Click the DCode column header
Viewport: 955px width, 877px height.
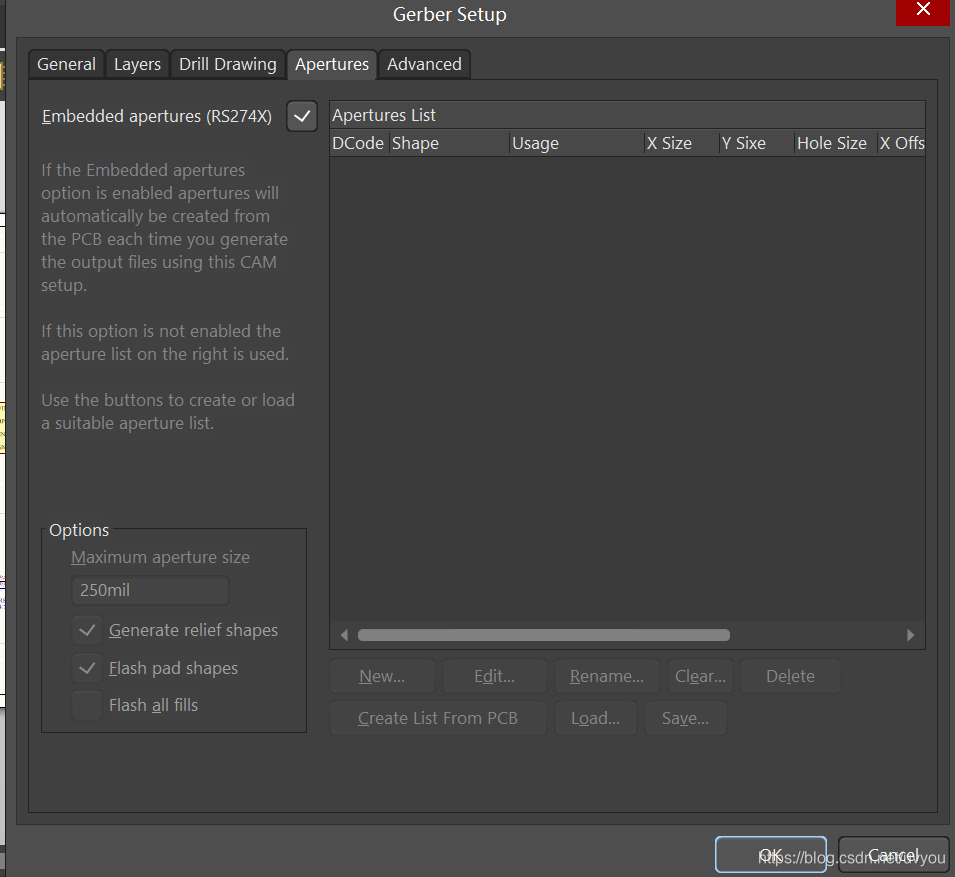point(358,143)
